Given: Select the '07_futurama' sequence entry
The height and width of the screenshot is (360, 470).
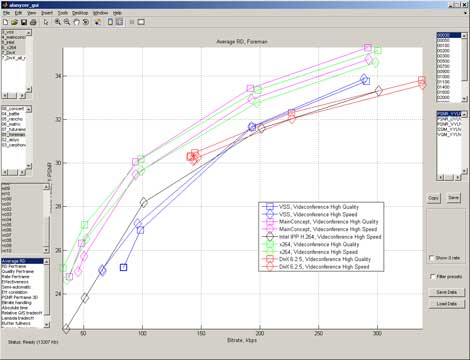Looking at the screenshot, I should (14, 129).
